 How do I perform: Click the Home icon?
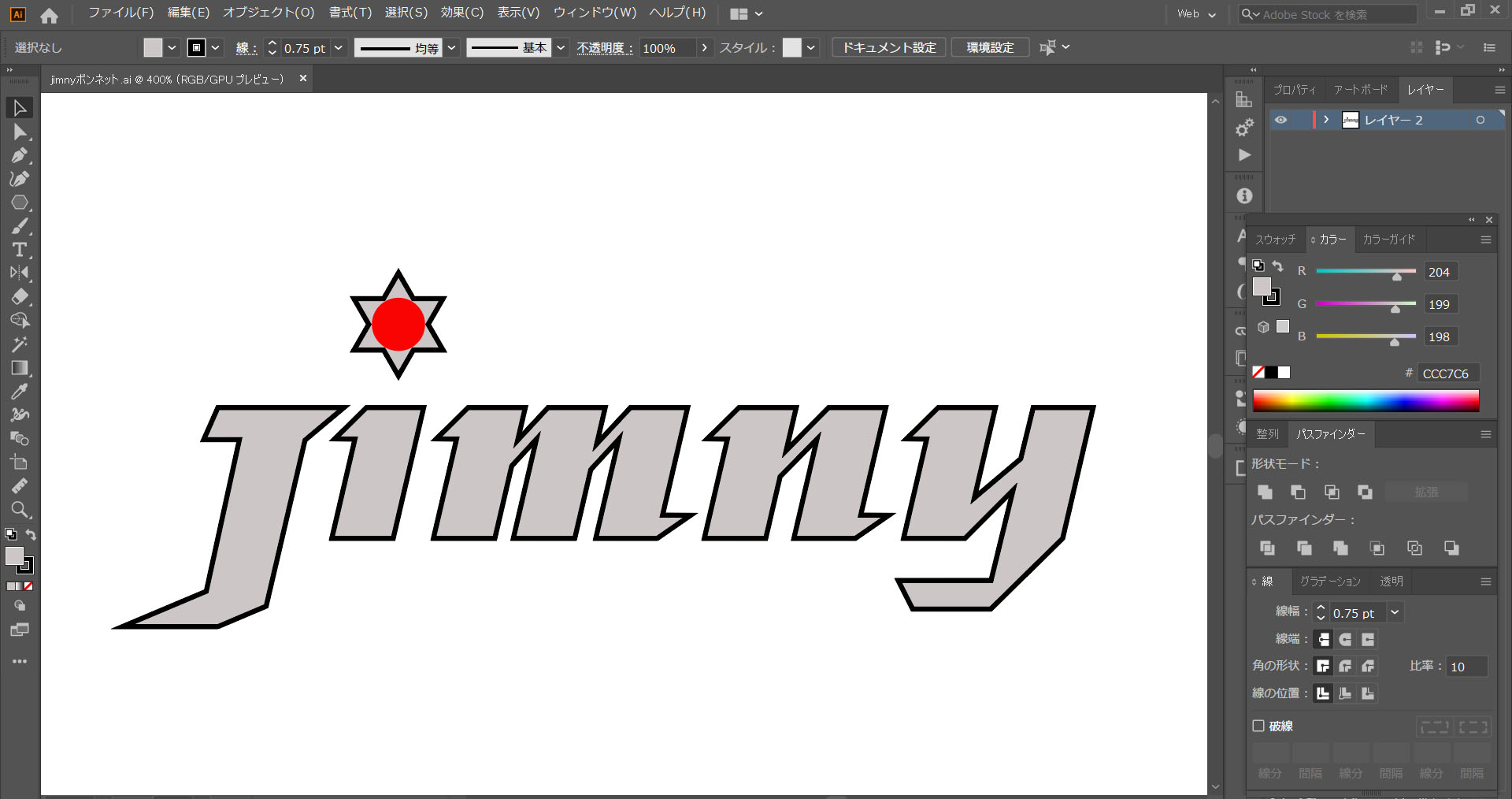(49, 15)
